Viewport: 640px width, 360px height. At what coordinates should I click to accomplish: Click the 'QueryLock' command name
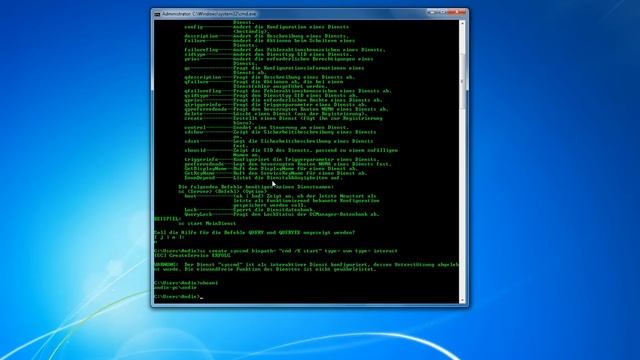coord(198,214)
